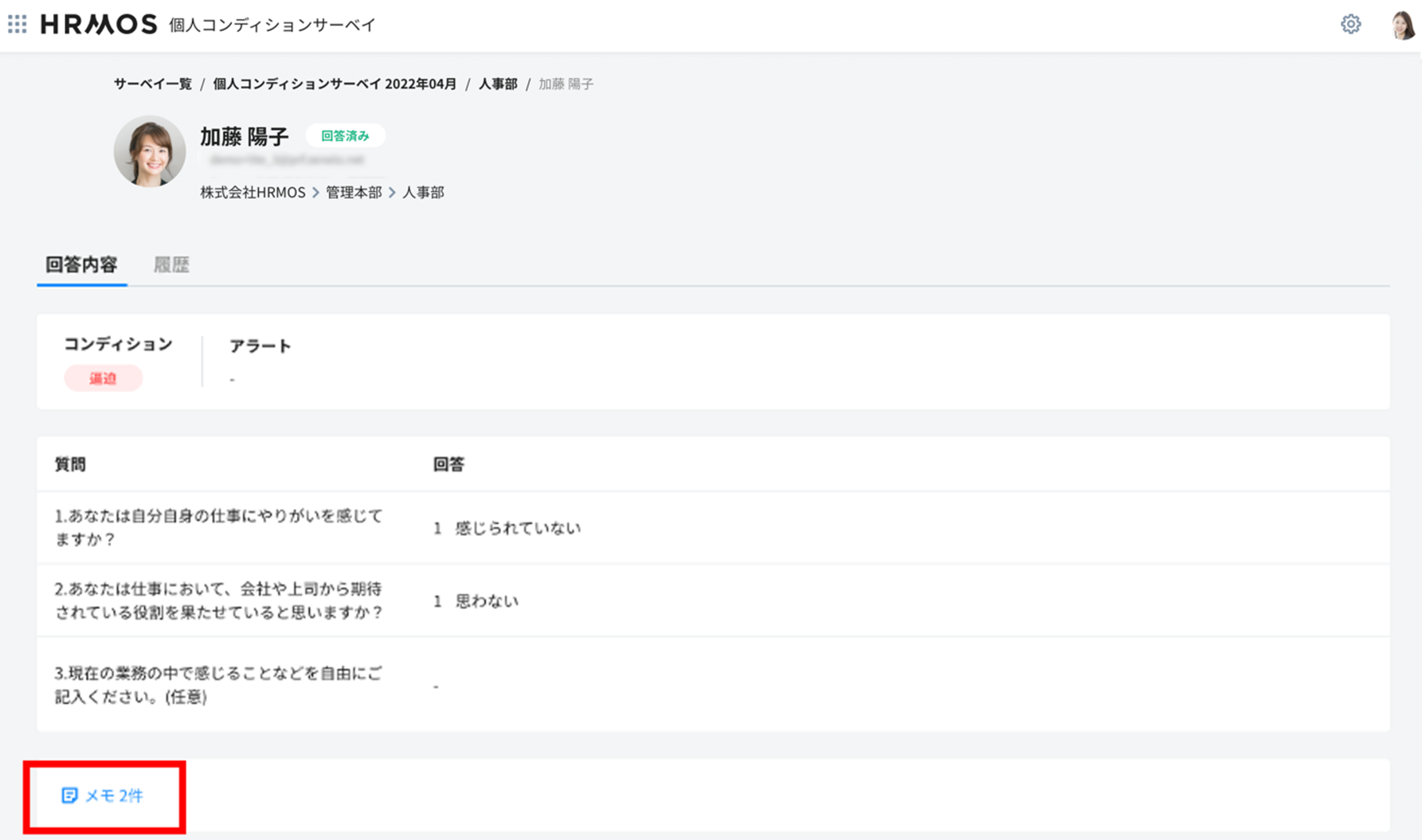
Task: Navigate to 人事部 in the breadcrumb
Action: tap(498, 84)
